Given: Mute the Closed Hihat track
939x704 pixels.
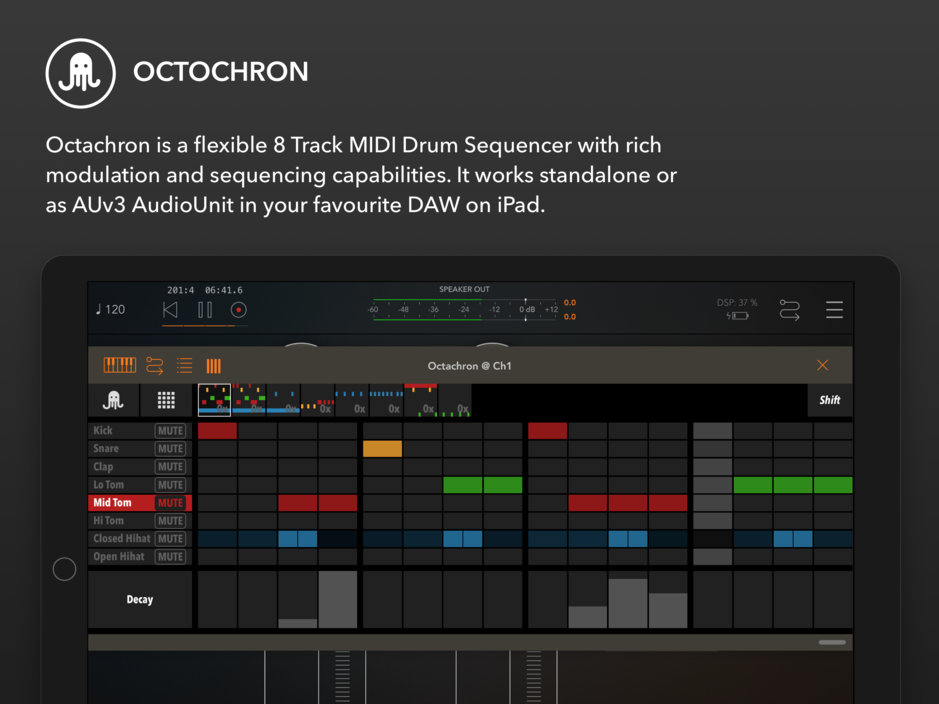Looking at the screenshot, I should tap(170, 539).
